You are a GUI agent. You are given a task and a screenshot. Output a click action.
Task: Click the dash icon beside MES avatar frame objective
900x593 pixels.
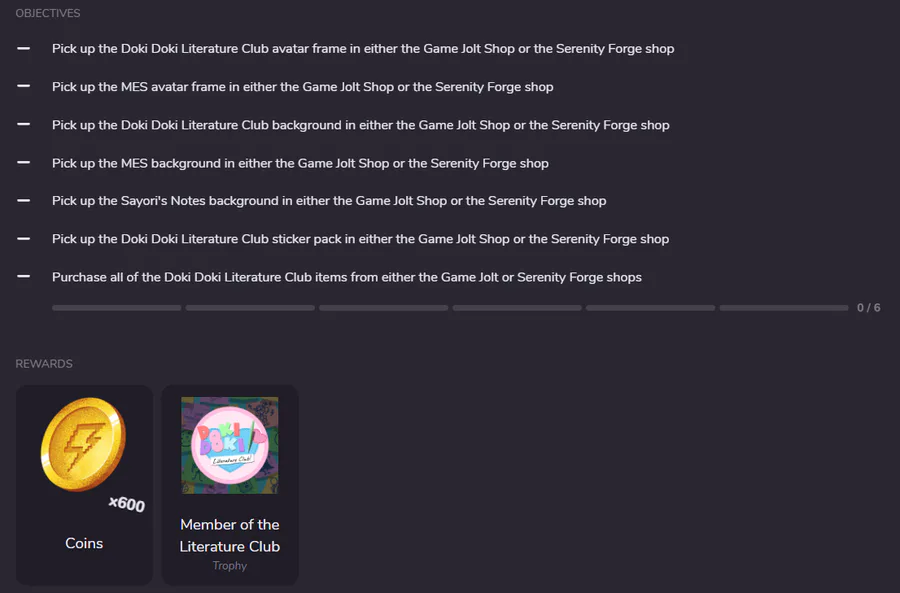click(24, 87)
